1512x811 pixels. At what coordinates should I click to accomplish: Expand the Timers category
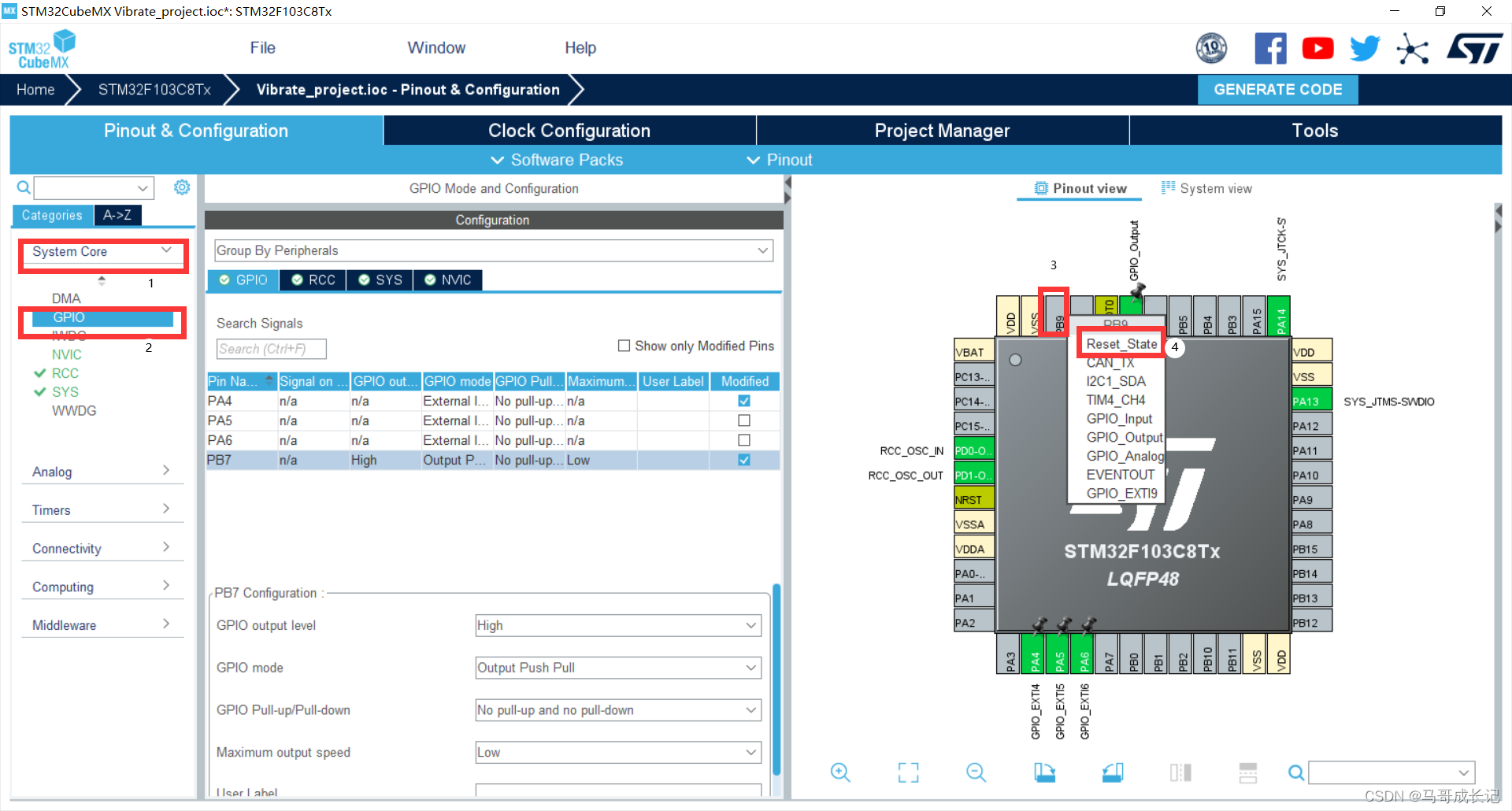101,510
